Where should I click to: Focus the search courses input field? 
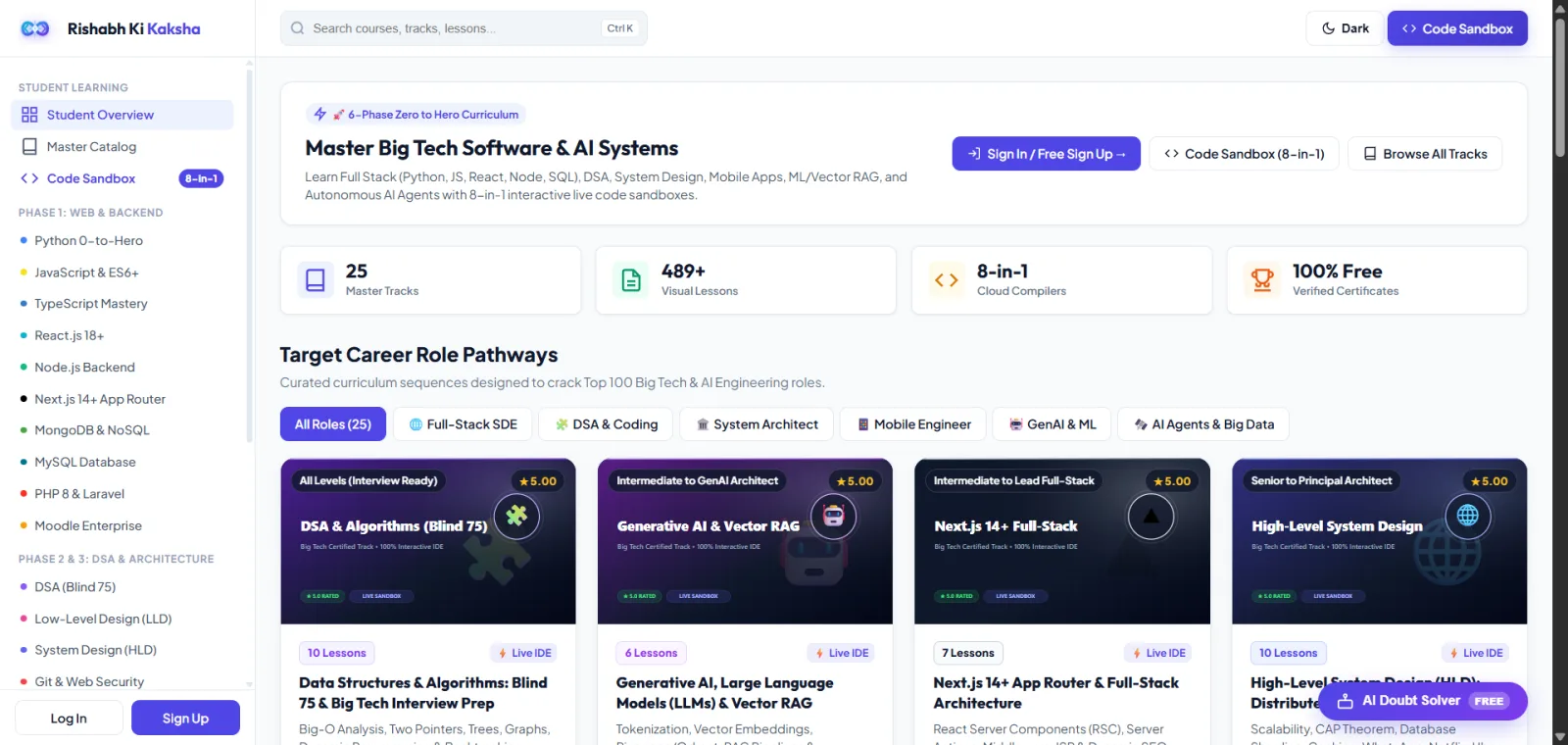pos(464,28)
